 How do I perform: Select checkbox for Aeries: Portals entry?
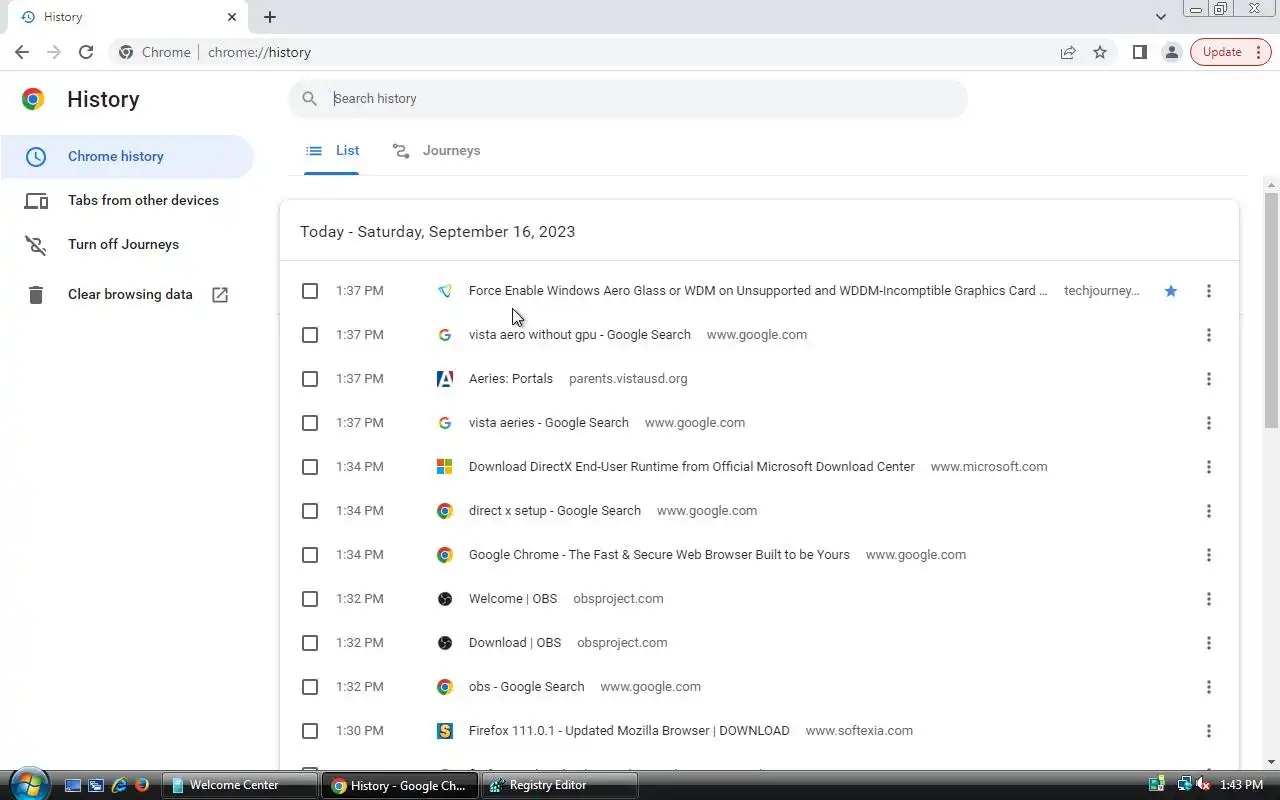(310, 379)
